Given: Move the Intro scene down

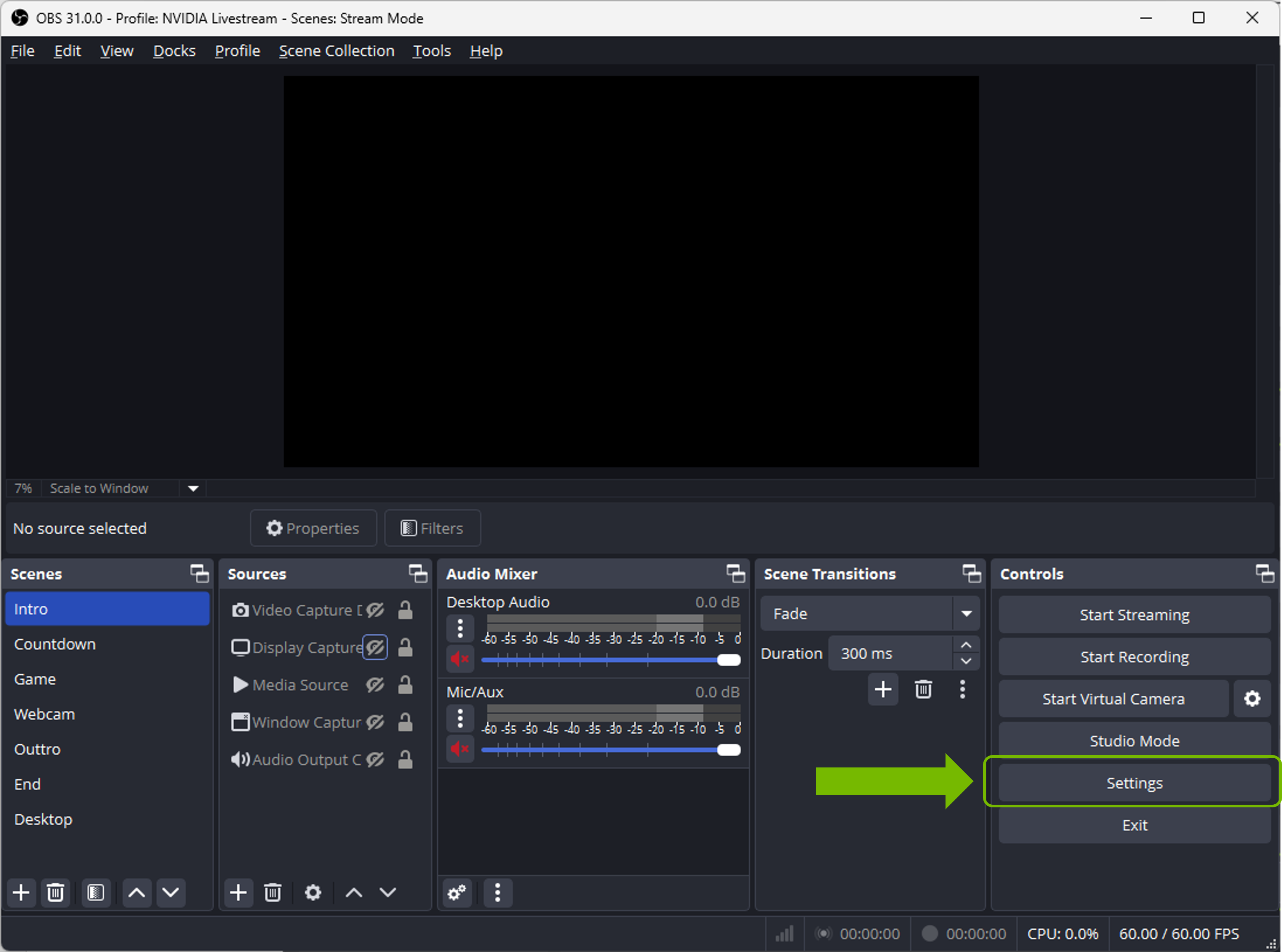Looking at the screenshot, I should click(x=170, y=893).
